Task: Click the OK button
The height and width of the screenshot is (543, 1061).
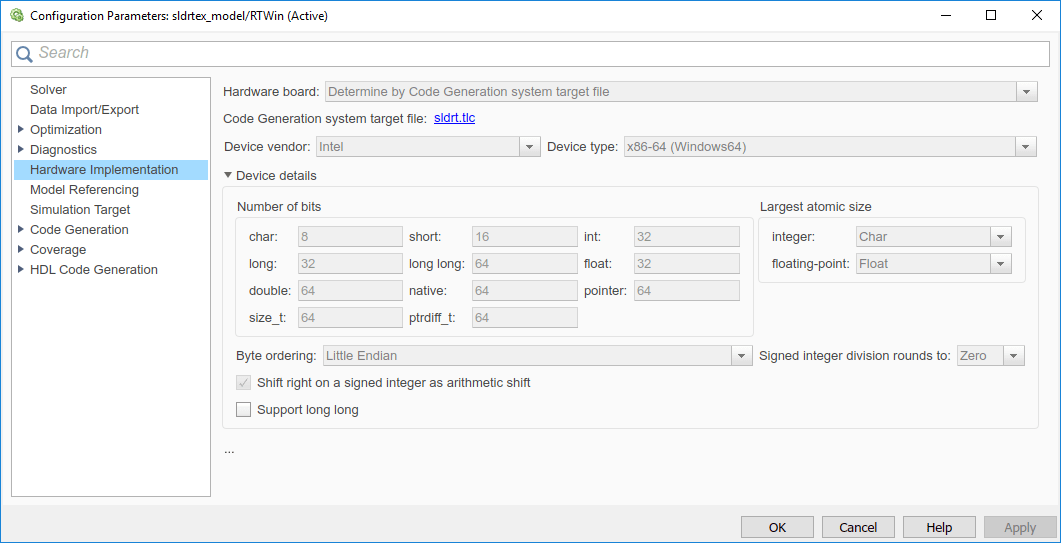Action: click(777, 527)
